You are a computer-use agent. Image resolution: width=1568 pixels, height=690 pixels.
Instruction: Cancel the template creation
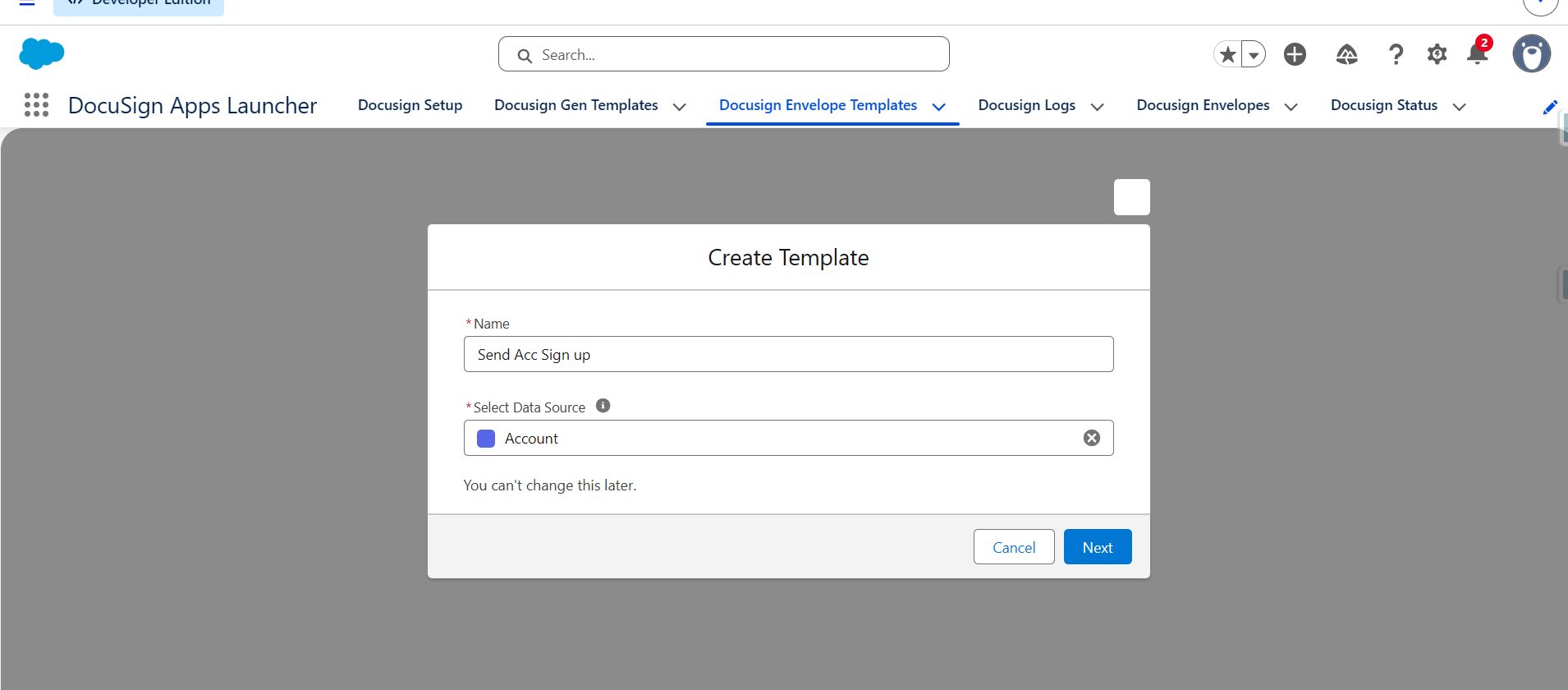pos(1014,547)
